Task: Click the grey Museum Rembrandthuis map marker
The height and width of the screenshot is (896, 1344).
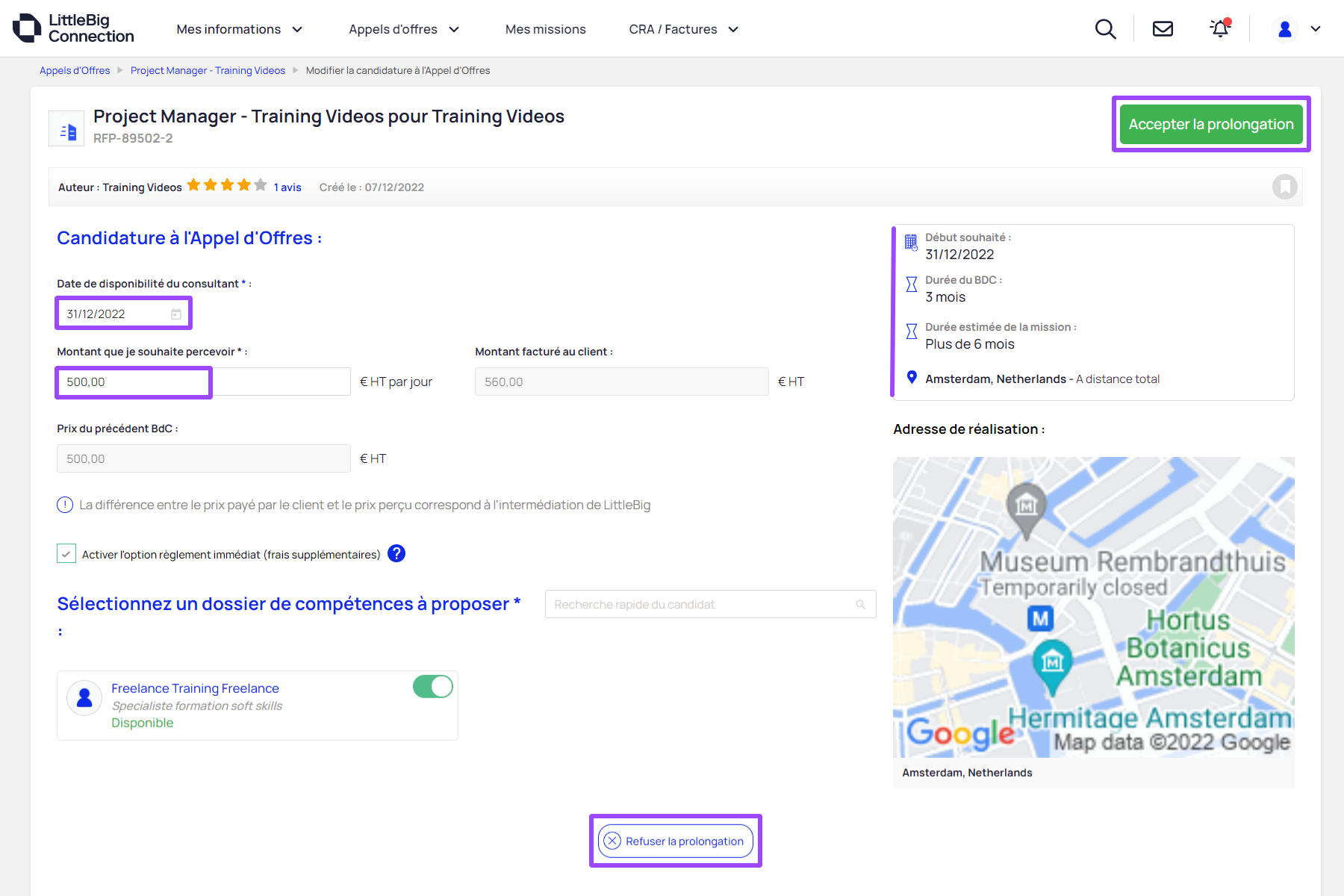Action: tap(1027, 510)
